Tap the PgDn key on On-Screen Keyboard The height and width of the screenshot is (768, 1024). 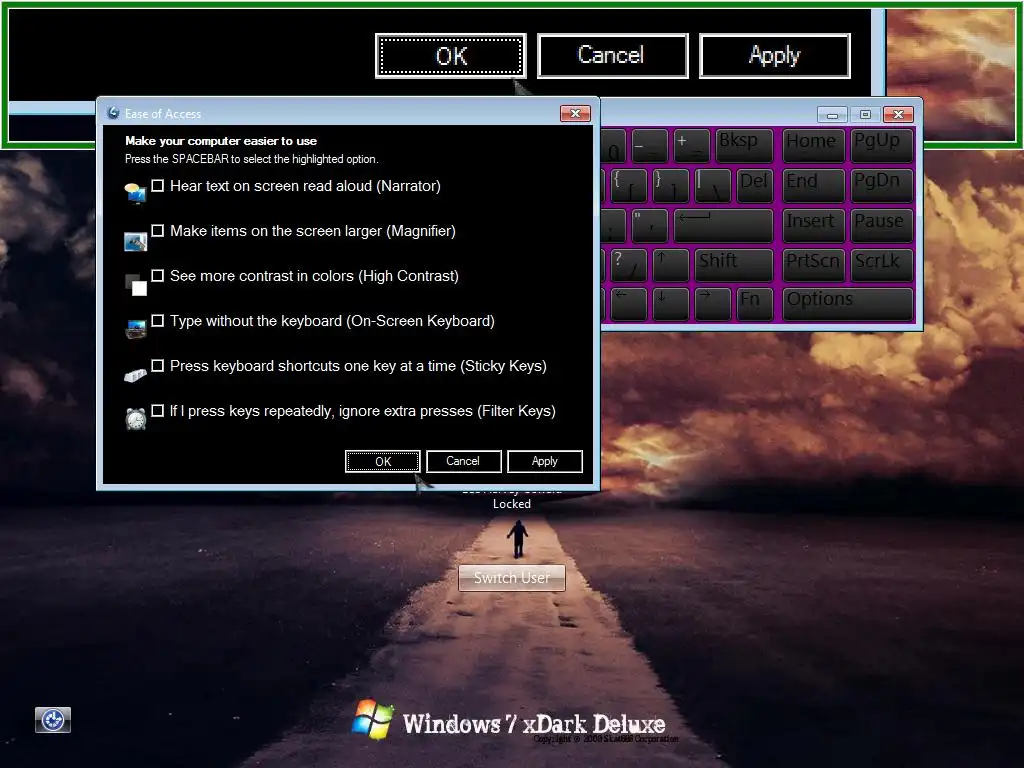(882, 185)
